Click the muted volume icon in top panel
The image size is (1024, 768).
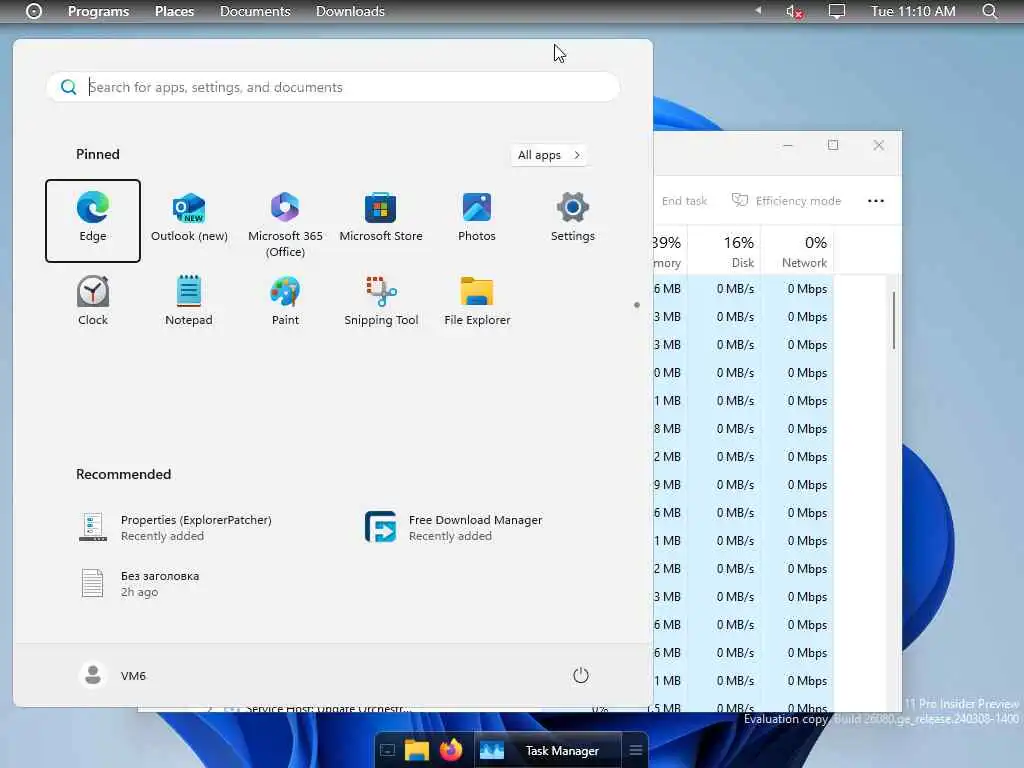coord(793,11)
